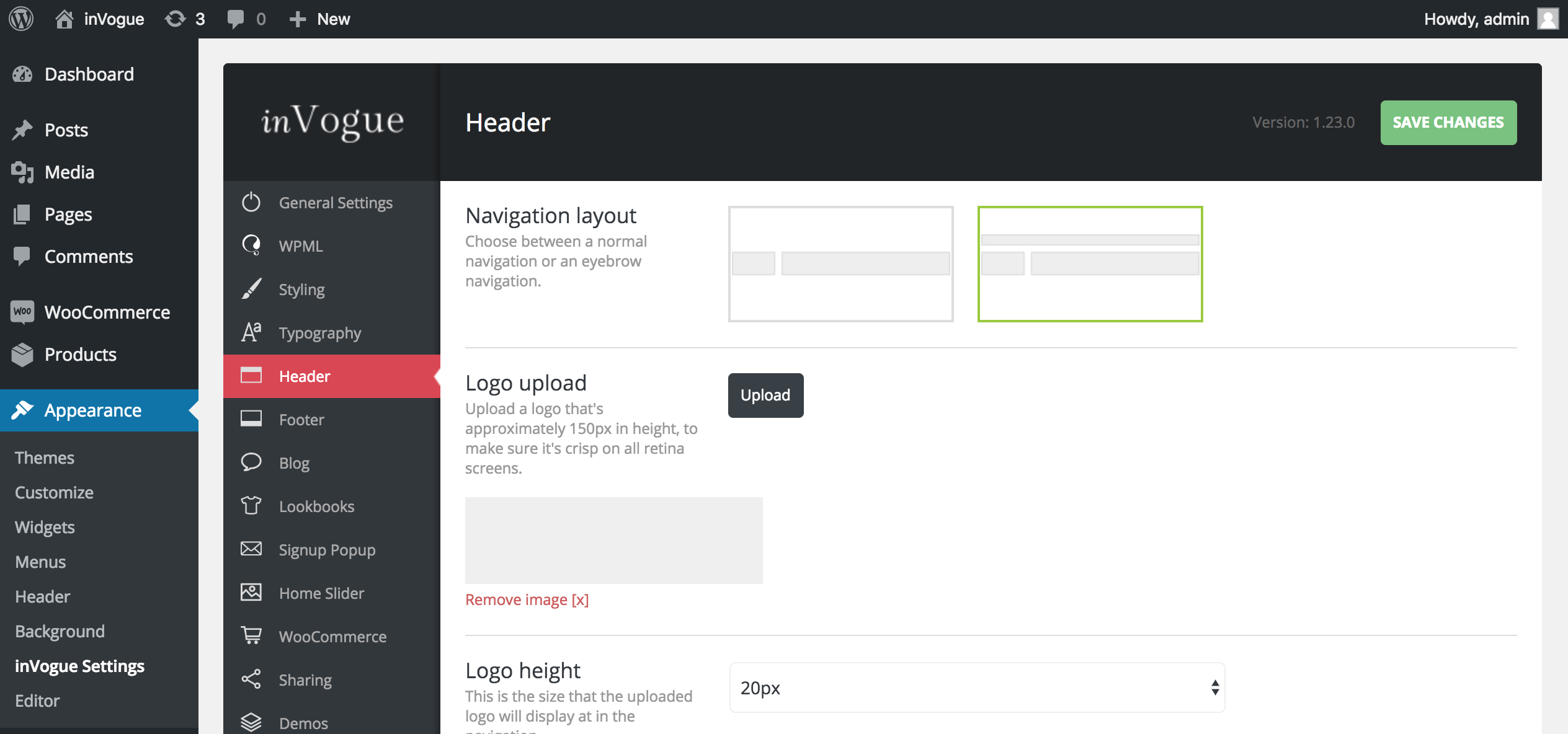Image resolution: width=1568 pixels, height=734 pixels.
Task: Open the Styling settings section
Action: (x=332, y=290)
